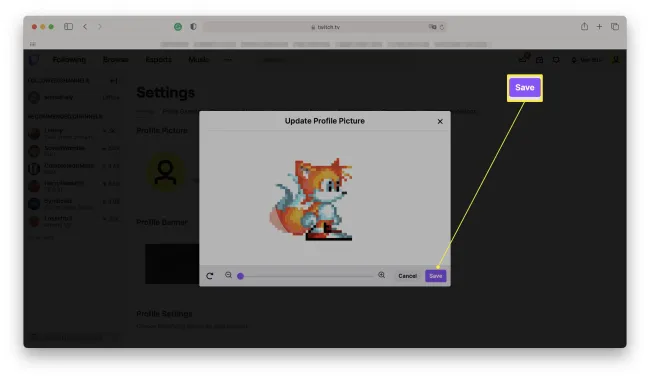Go back with Safari's back arrow
650x379 pixels.
[x=85, y=27]
